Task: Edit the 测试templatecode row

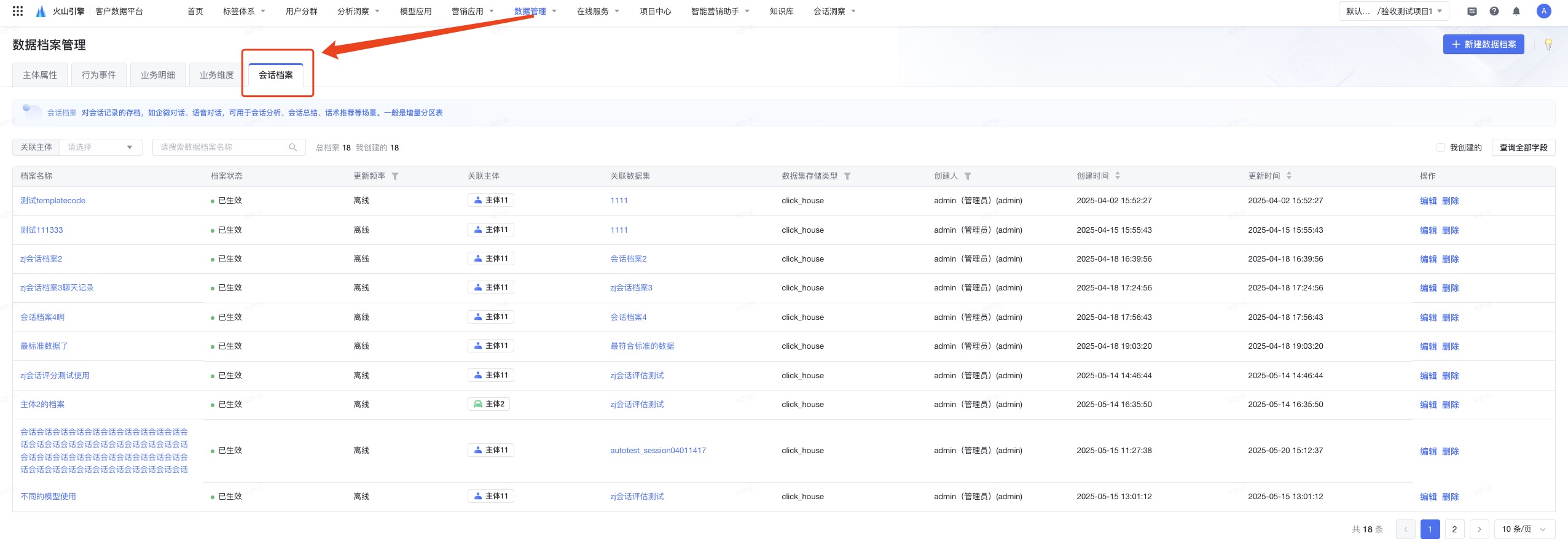Action: pos(1428,201)
